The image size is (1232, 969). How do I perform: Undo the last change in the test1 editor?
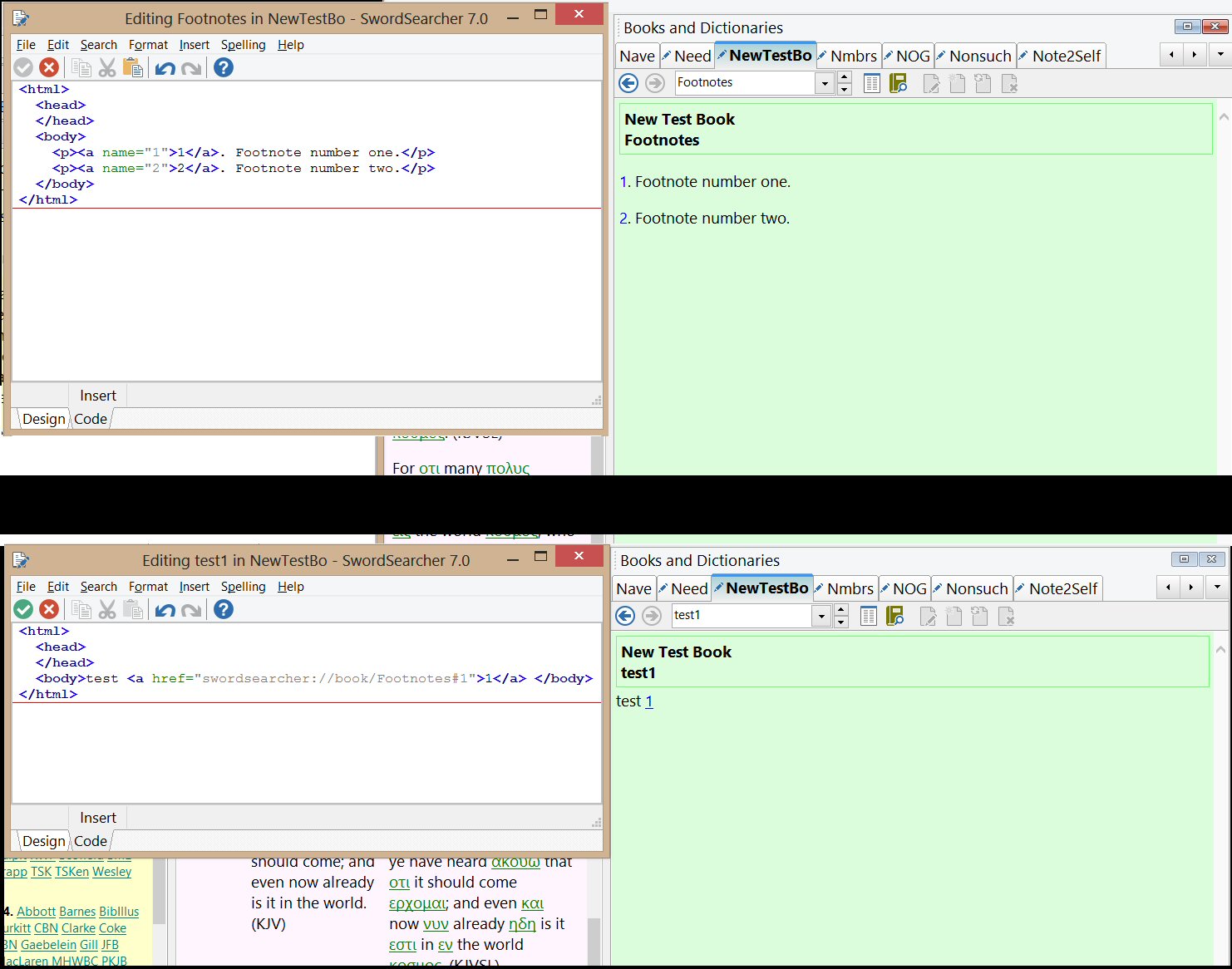165,610
